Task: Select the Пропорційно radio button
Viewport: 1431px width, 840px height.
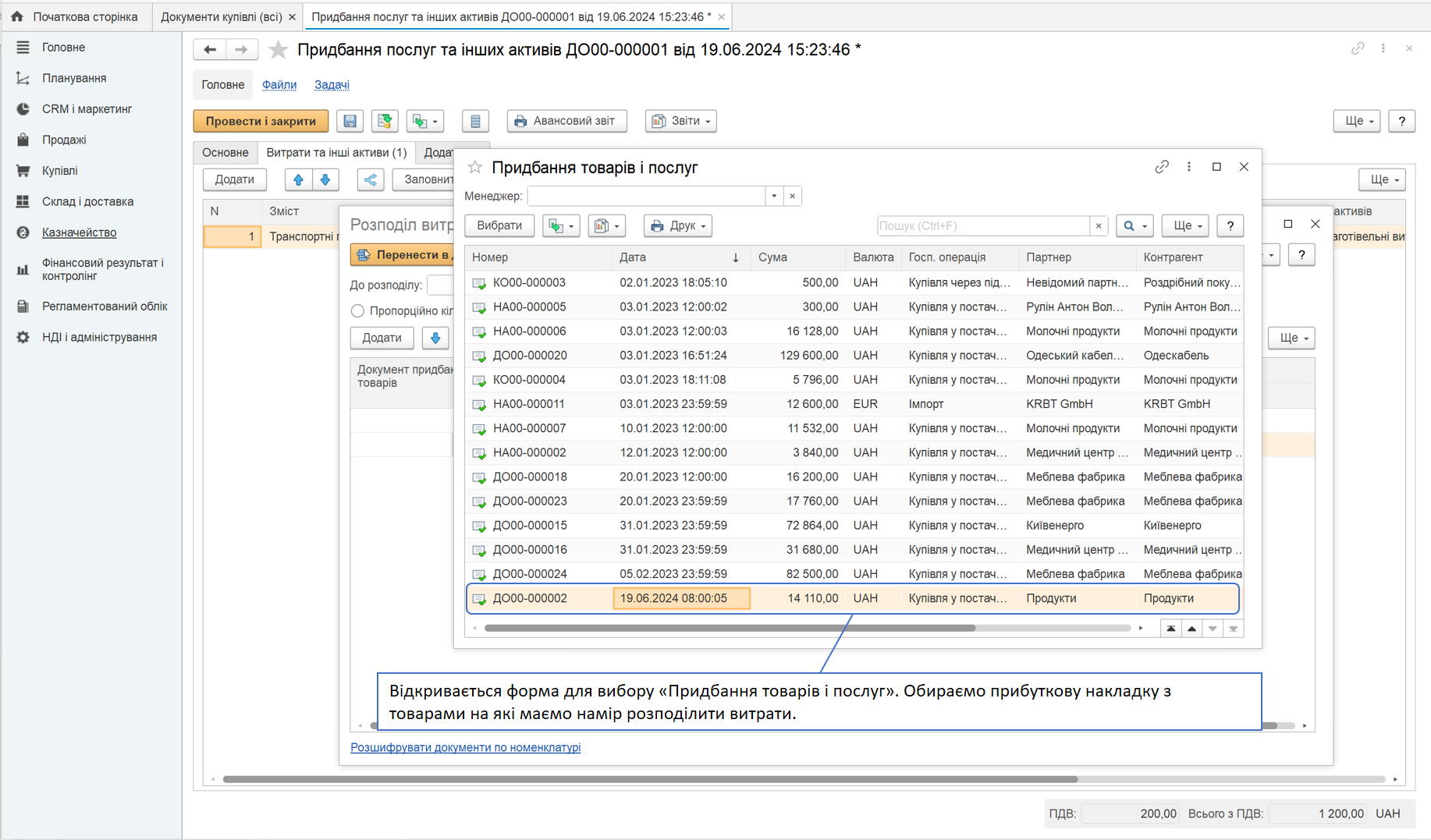Action: tap(357, 310)
